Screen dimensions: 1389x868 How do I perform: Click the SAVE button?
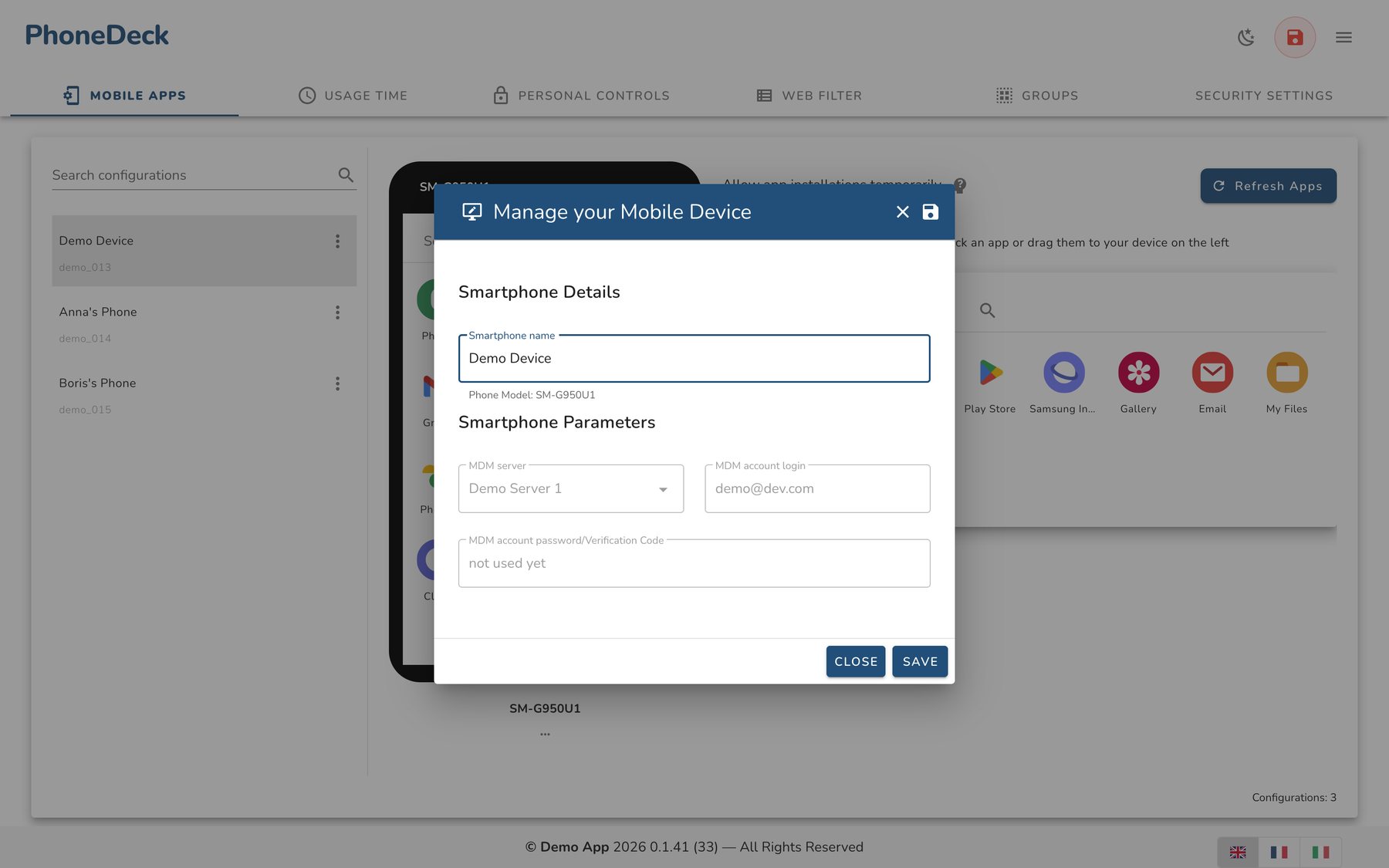tap(920, 661)
